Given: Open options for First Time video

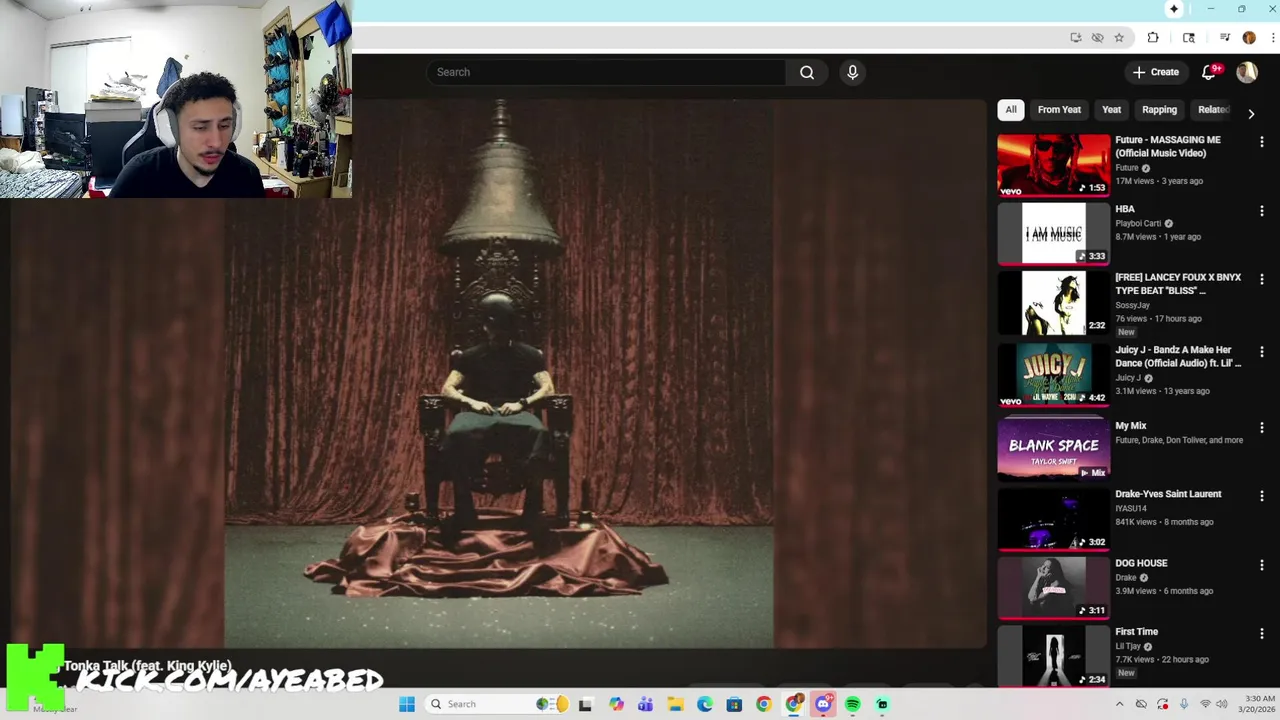Looking at the screenshot, I should click(x=1262, y=634).
